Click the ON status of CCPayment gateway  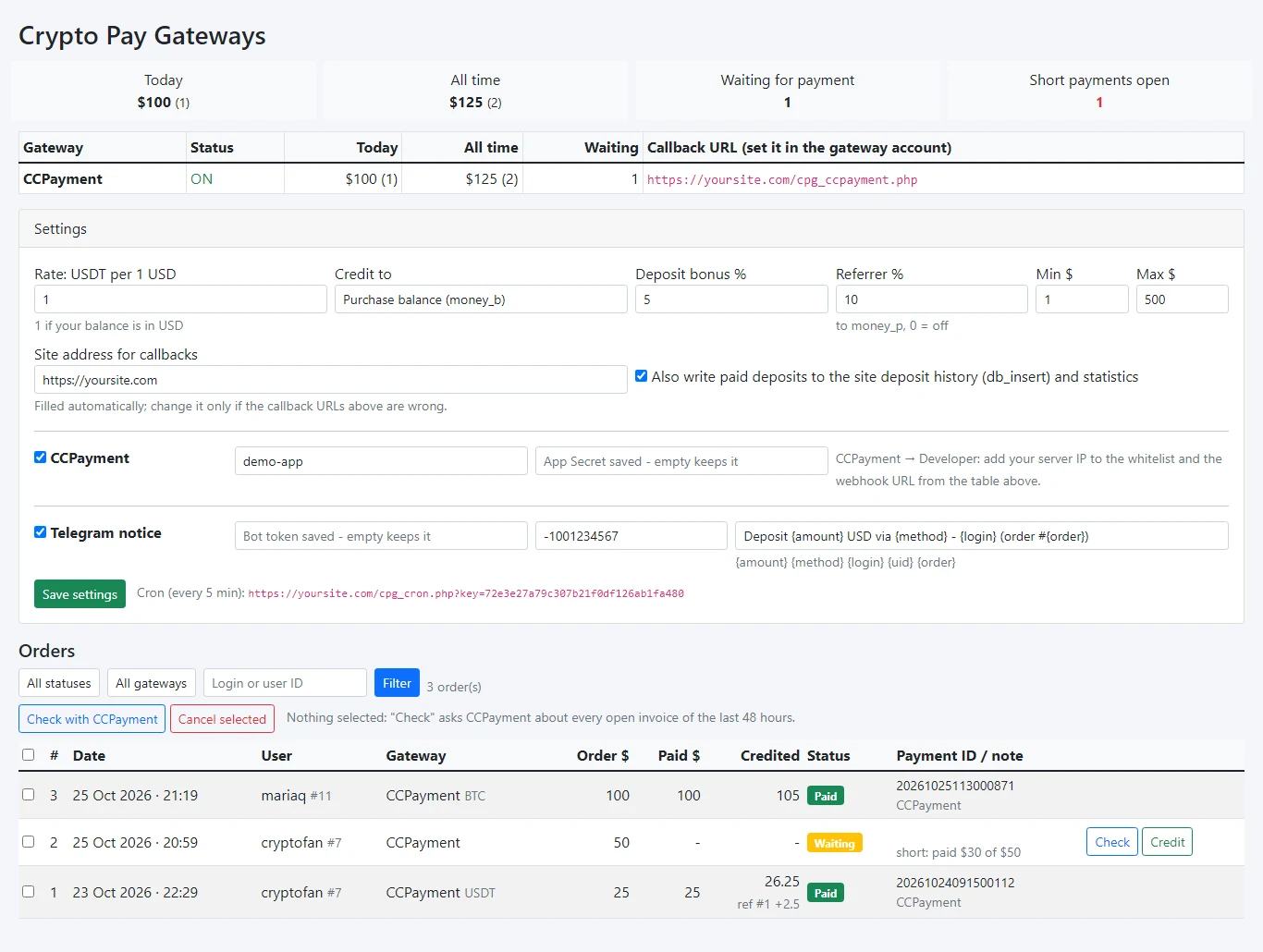[x=202, y=179]
